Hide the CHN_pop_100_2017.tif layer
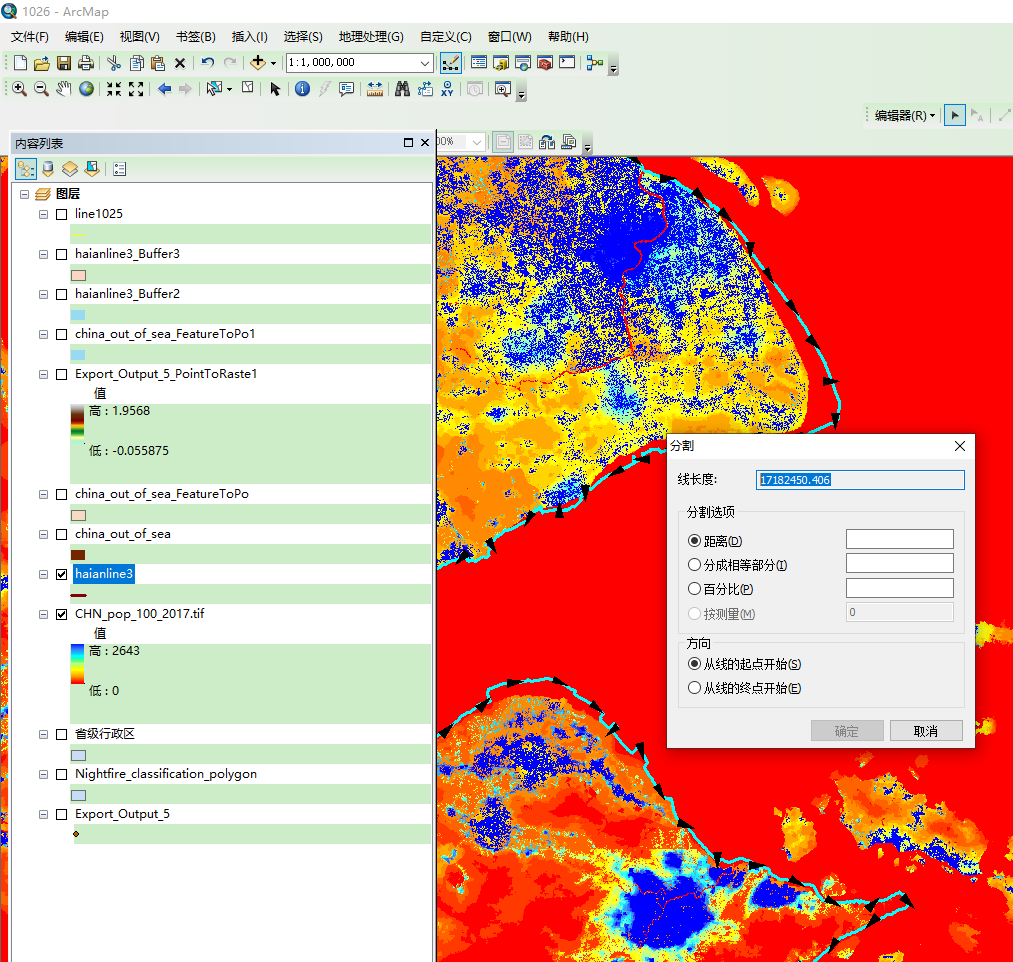 tap(61, 614)
